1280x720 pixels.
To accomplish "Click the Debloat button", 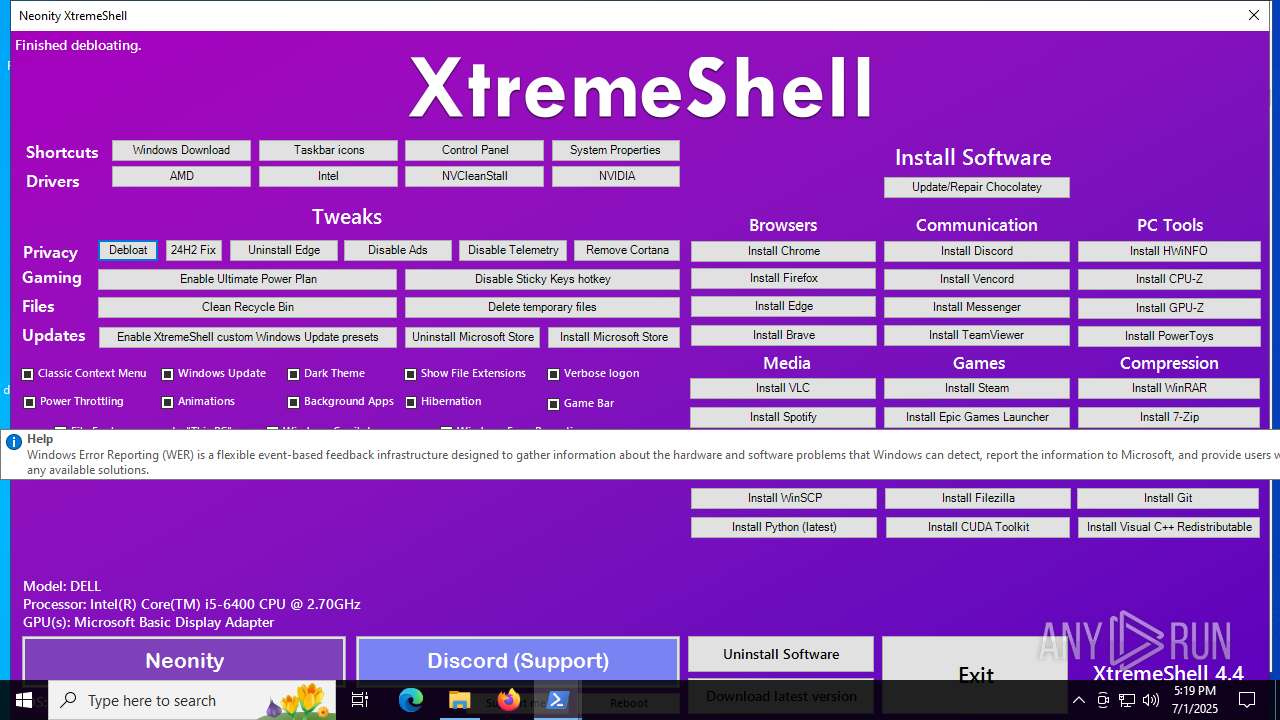I will tap(128, 250).
